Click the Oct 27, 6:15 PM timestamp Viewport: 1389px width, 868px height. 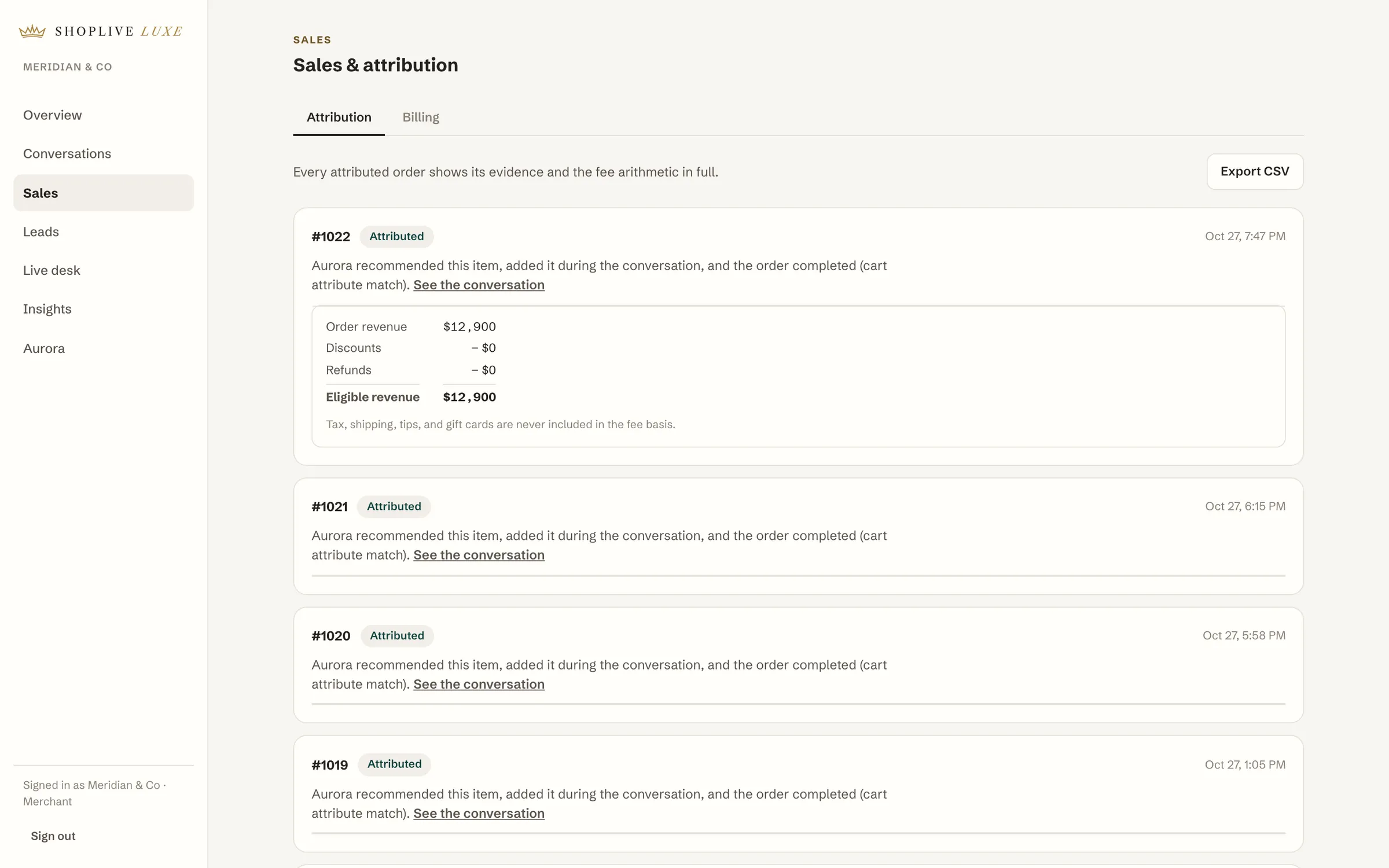point(1245,506)
